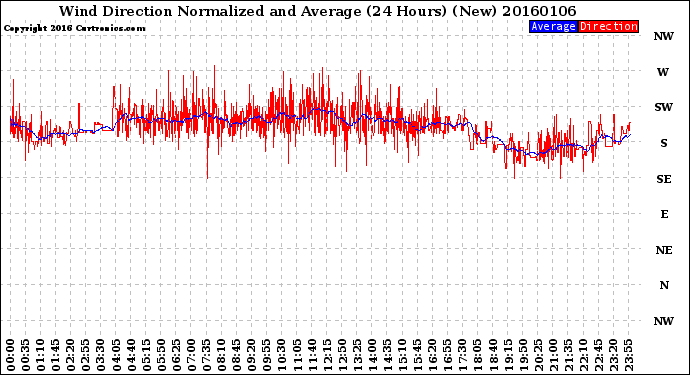Click the 16:20 time axis label
The image size is (690, 375).
click(433, 355)
